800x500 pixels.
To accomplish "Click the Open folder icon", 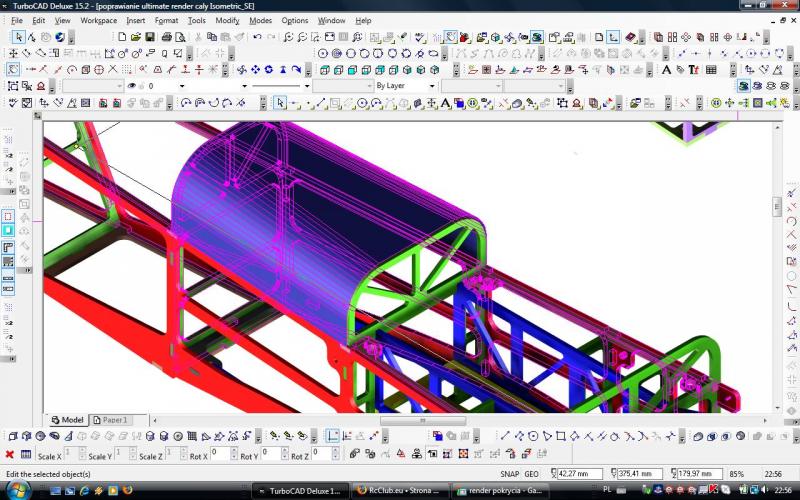I will (136, 37).
